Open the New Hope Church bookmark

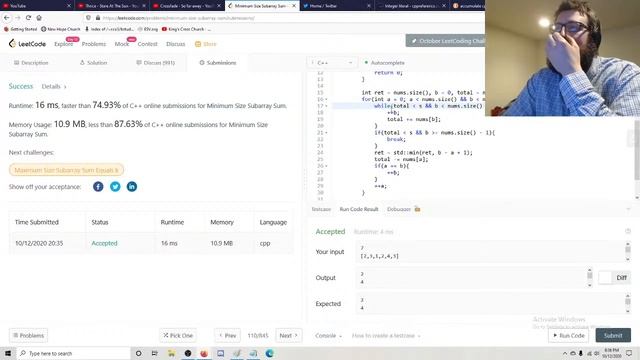pyautogui.click(x=61, y=29)
